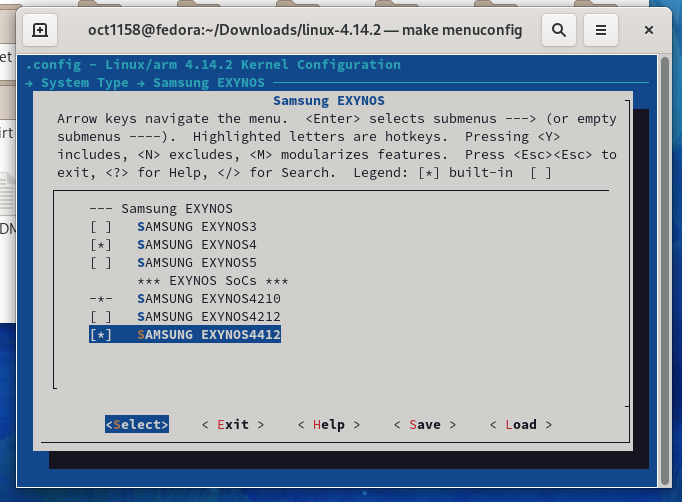Open the terminal hamburger menu
The width and height of the screenshot is (682, 502).
pos(601,30)
